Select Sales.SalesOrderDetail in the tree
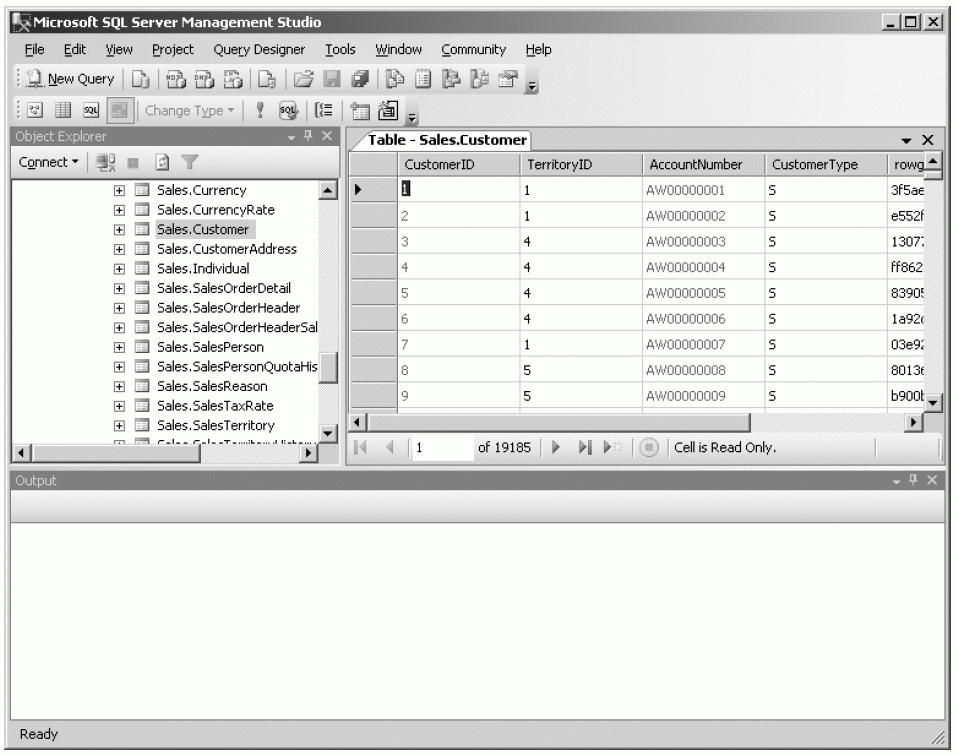This screenshot has height=755, width=957. pos(223,288)
